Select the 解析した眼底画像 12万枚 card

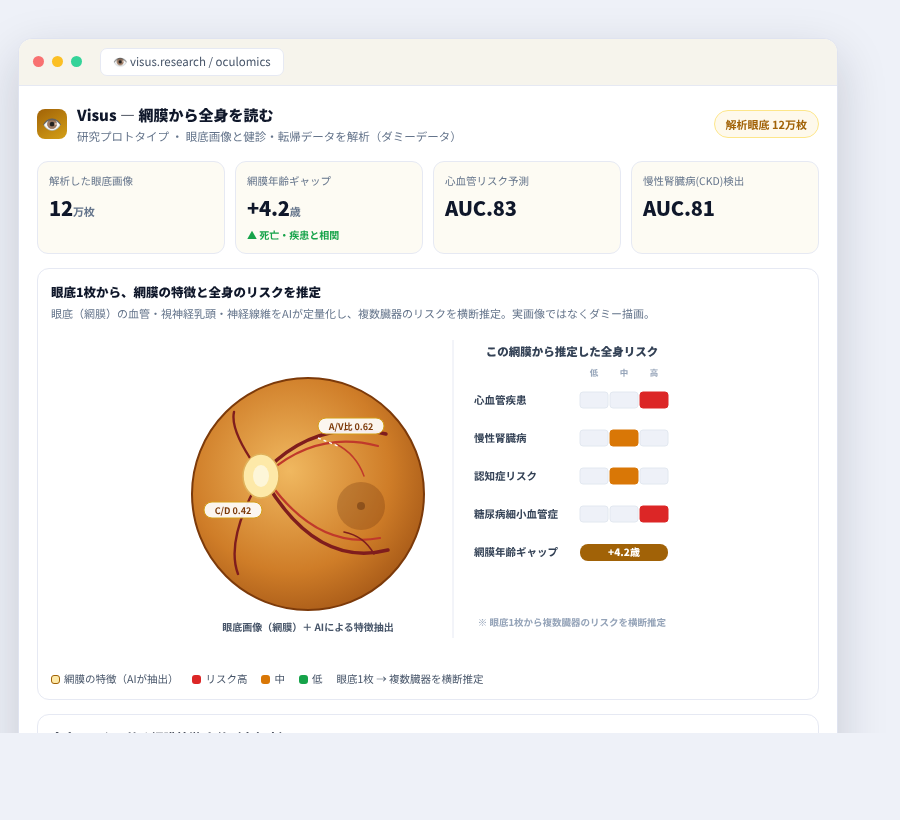(131, 207)
